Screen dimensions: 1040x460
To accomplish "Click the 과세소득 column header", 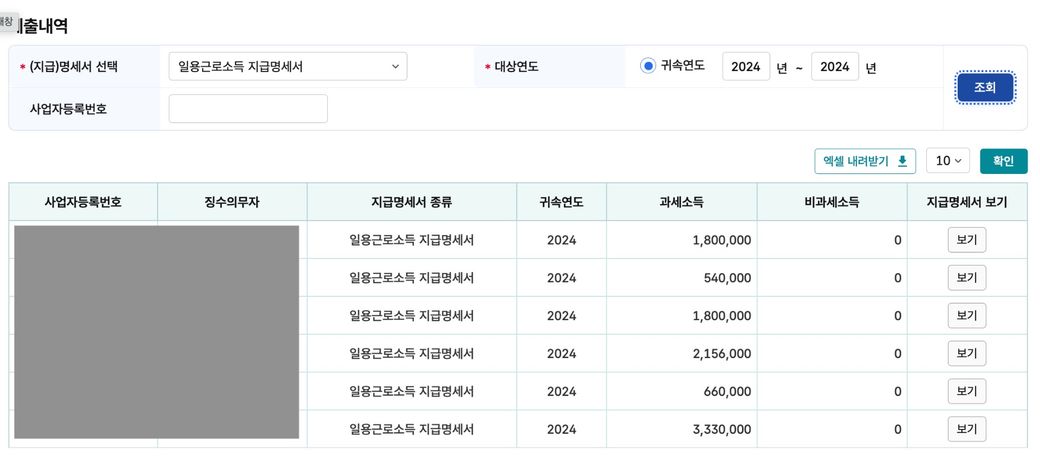I will [682, 202].
